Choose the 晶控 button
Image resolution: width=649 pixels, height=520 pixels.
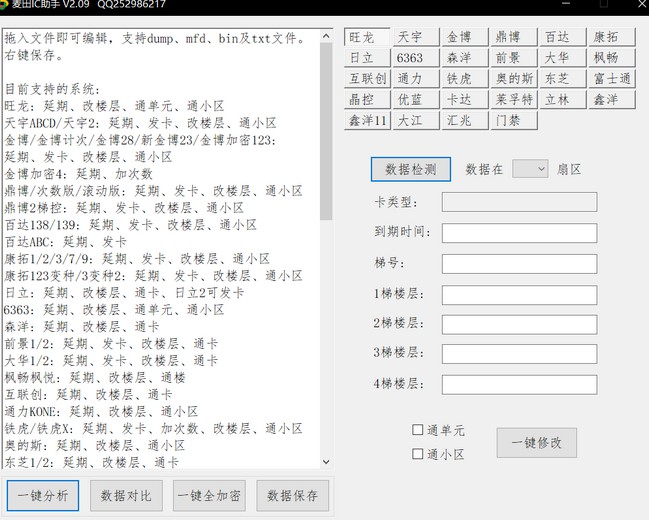tap(367, 99)
